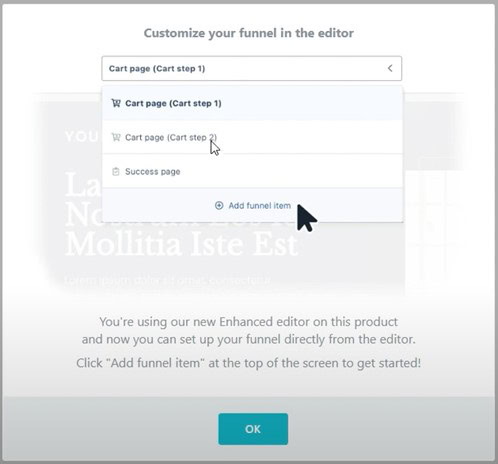Click the blurred 'Mollitia Iste Est' headline in the preview
Image resolution: width=498 pixels, height=464 pixels.
click(x=181, y=245)
